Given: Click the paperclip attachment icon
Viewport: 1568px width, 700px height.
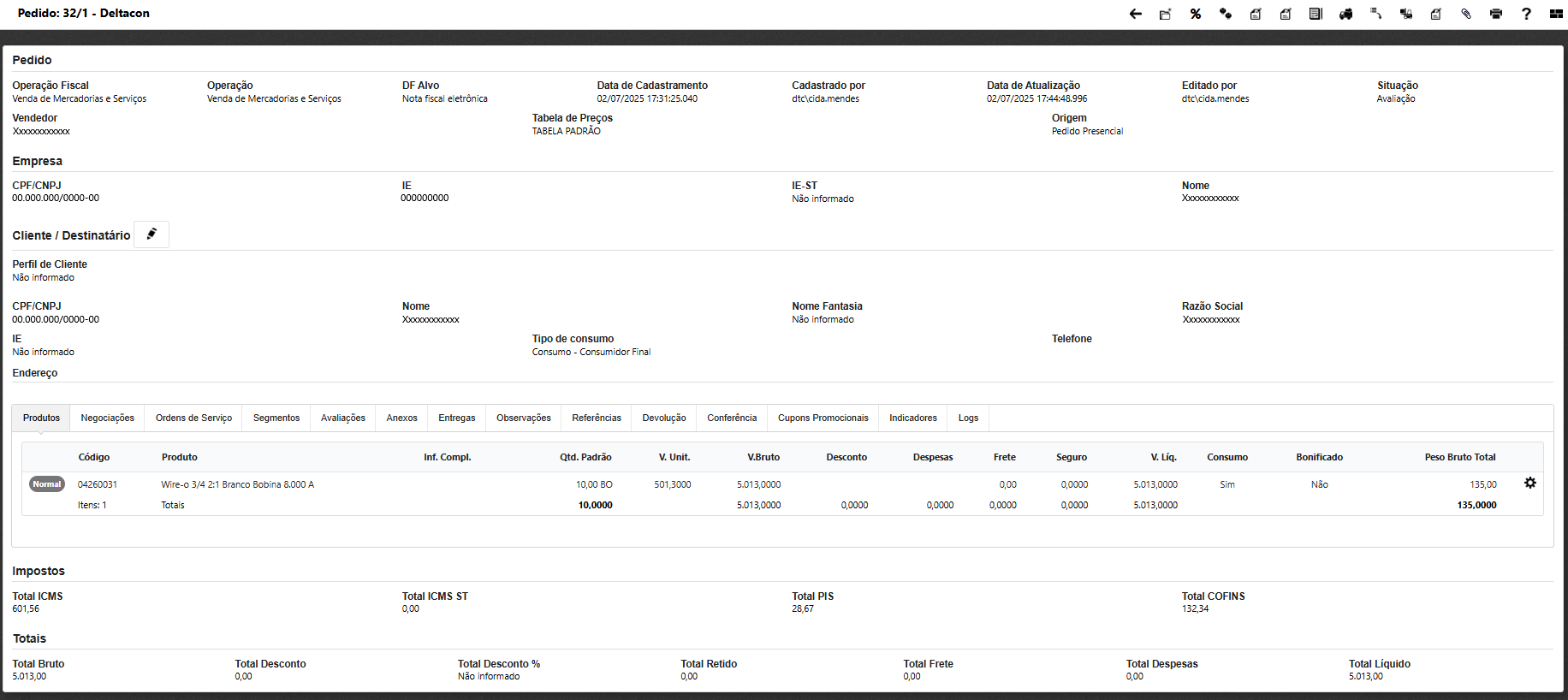Looking at the screenshot, I should coord(1466,14).
